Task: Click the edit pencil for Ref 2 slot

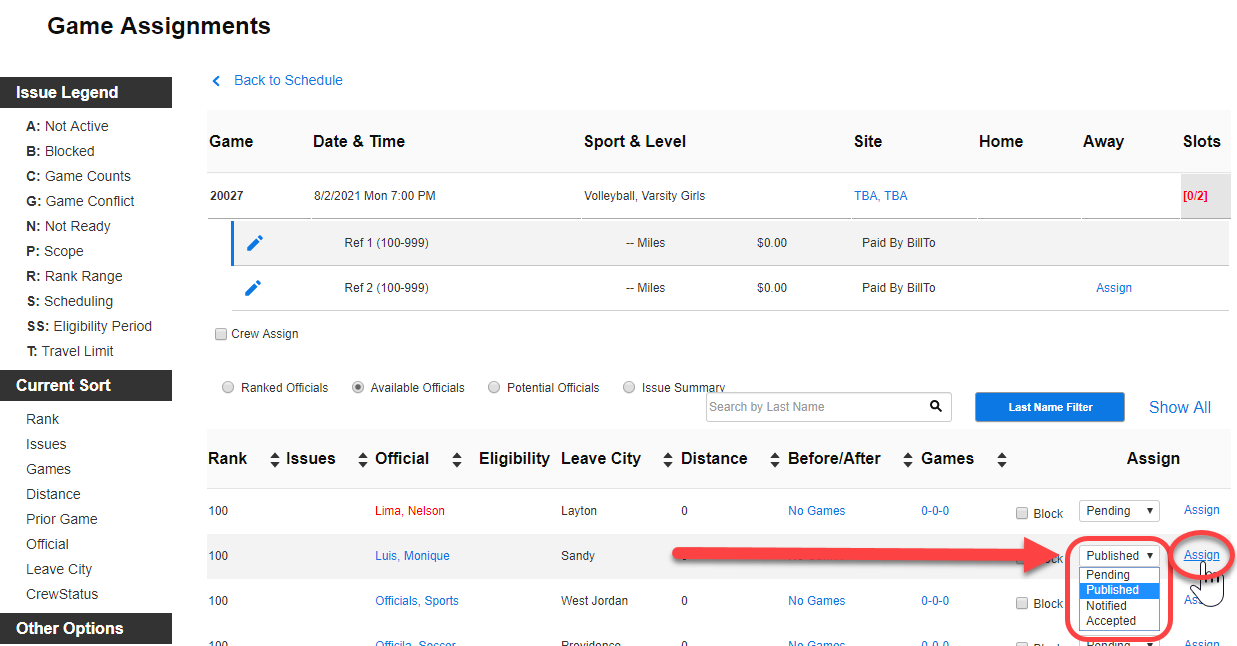Action: 254,287
